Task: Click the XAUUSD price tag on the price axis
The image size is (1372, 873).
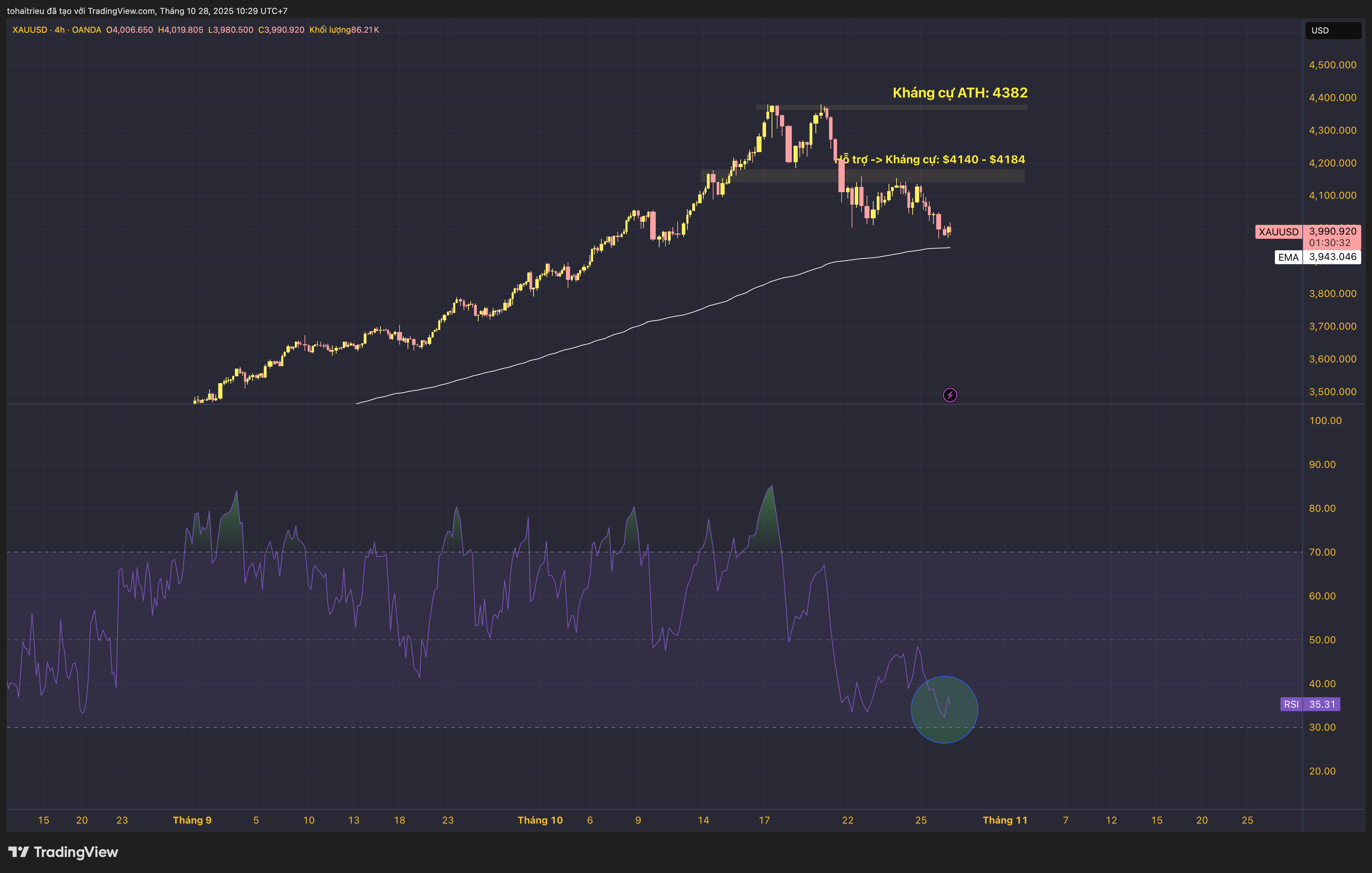Action: pos(1279,232)
